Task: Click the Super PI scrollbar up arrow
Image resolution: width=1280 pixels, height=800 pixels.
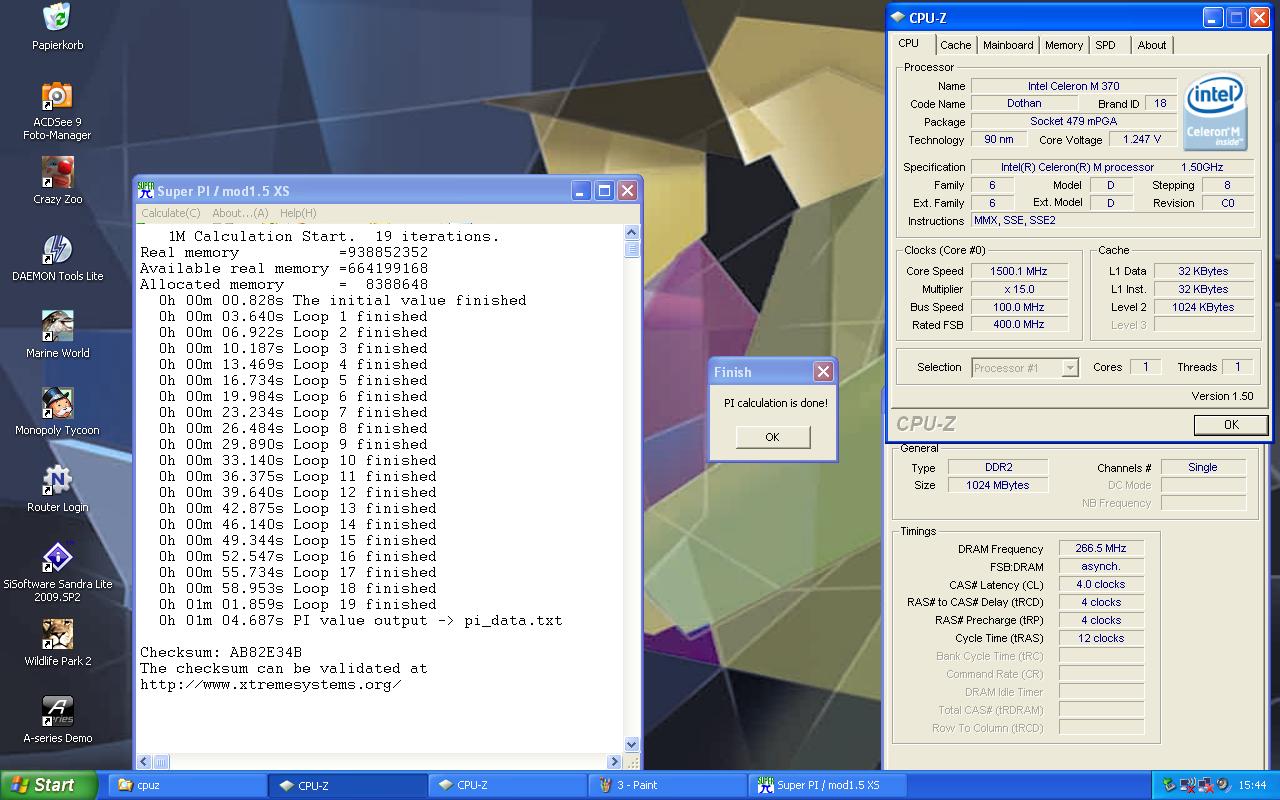Action: coord(631,233)
